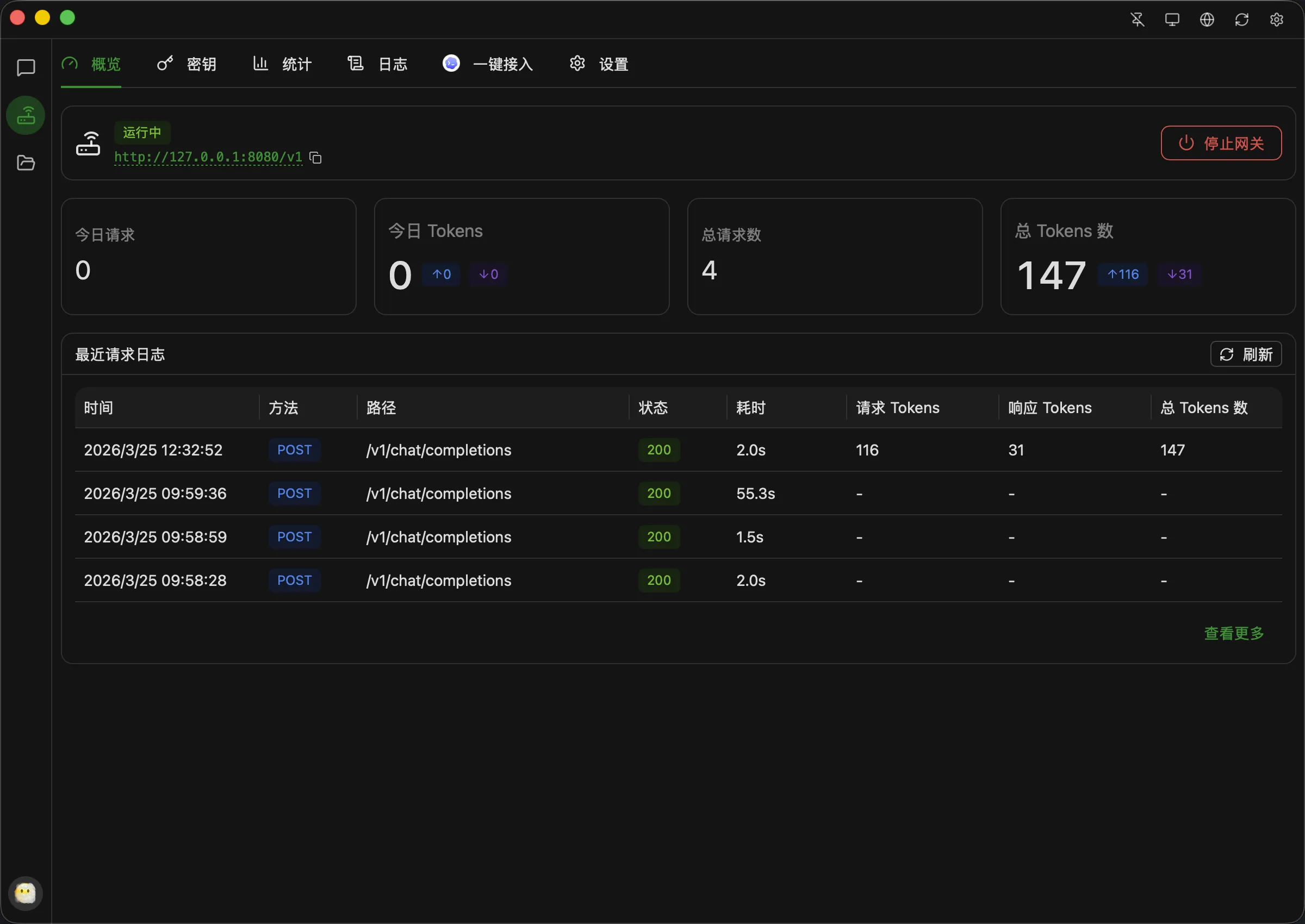Switch to the 统计 tab

282,64
